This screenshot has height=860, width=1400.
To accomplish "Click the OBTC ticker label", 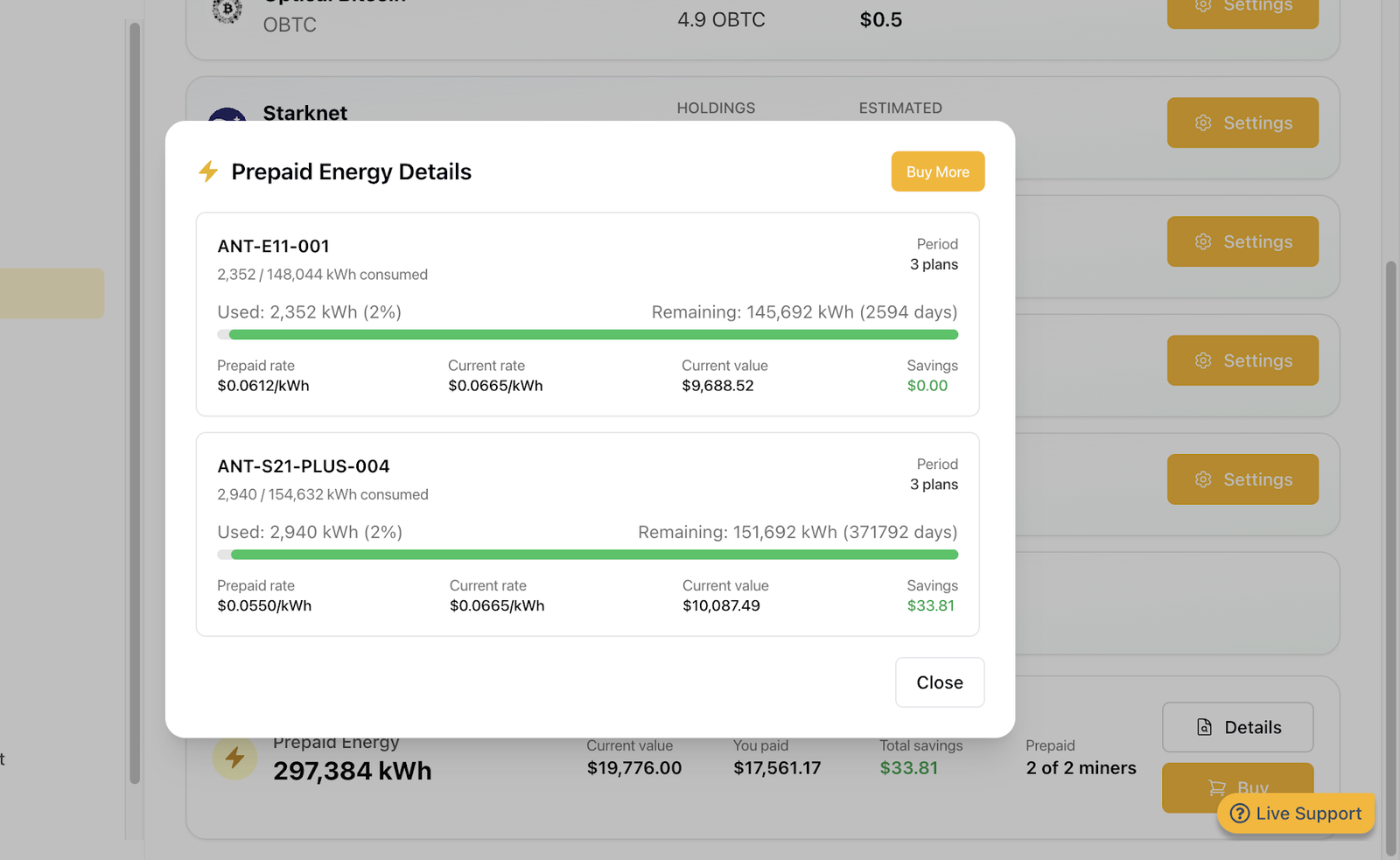I will click(x=290, y=24).
